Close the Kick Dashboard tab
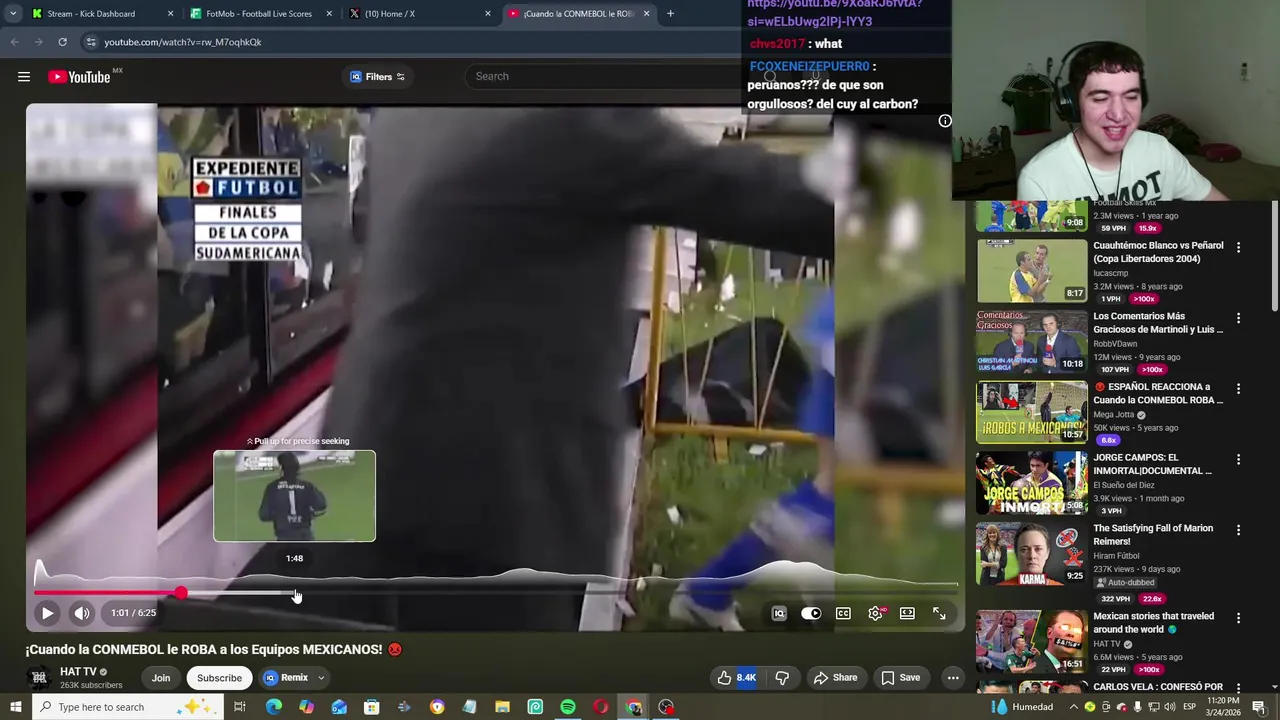1280x720 pixels. click(x=170, y=14)
